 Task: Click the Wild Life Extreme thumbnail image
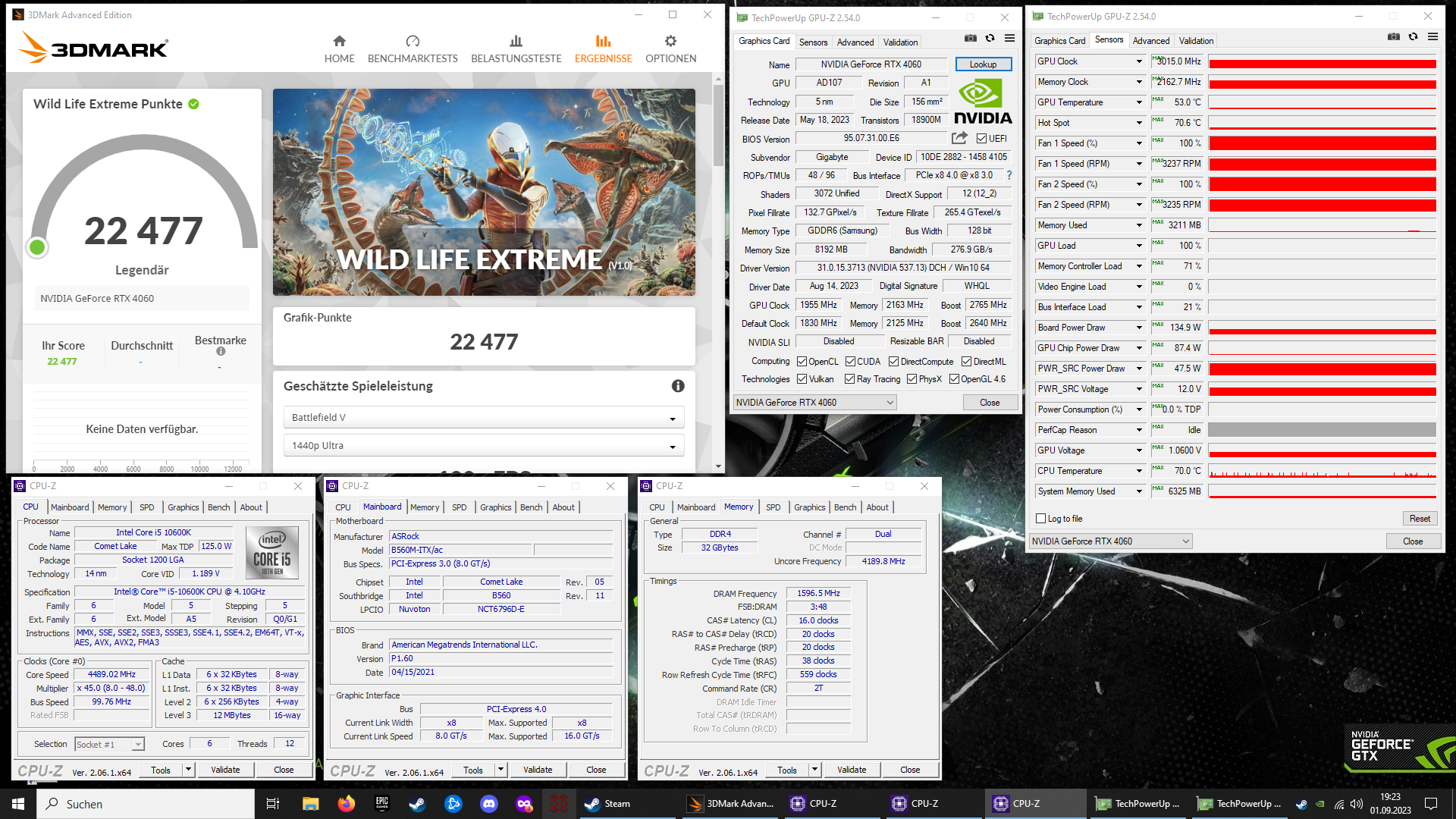point(484,192)
